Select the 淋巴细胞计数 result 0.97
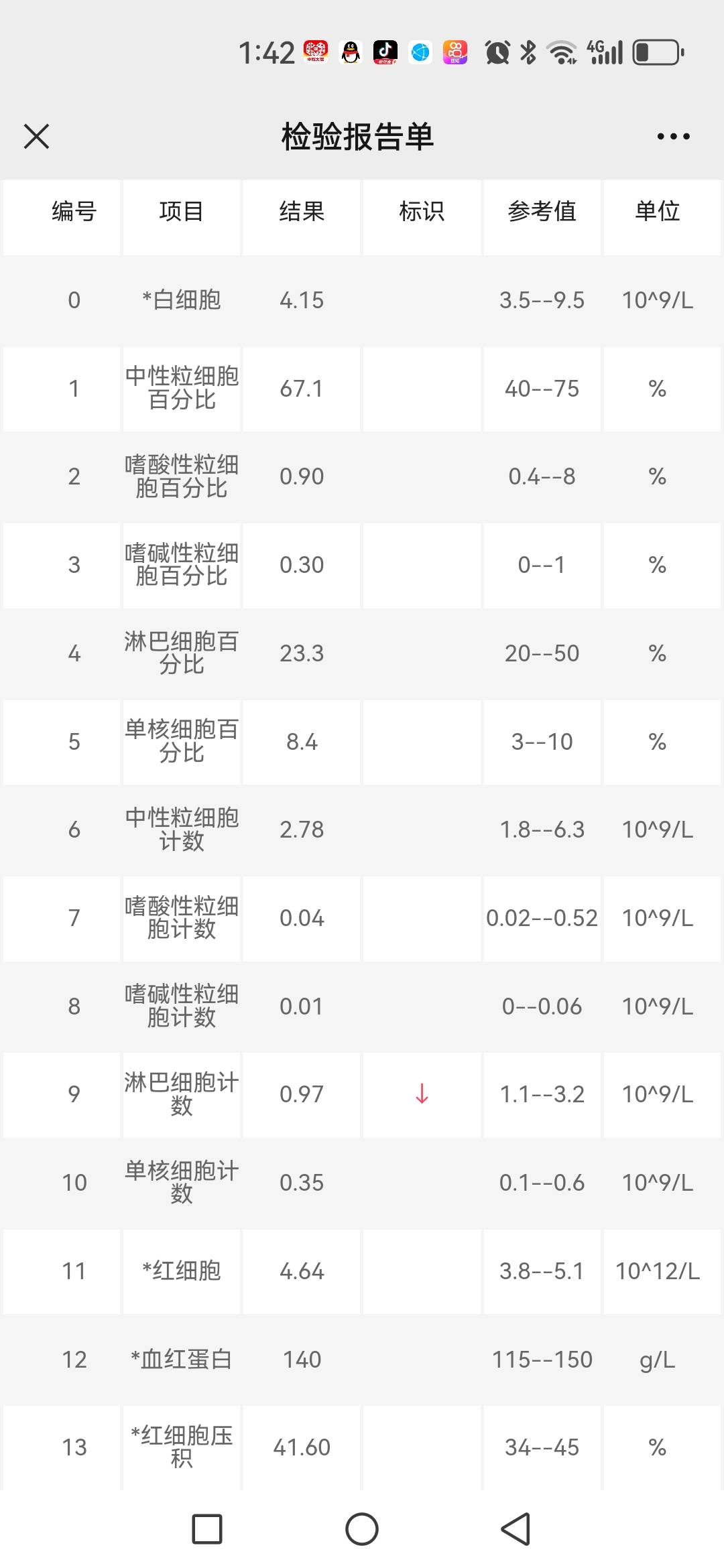The width and height of the screenshot is (724, 1568). 302,1094
